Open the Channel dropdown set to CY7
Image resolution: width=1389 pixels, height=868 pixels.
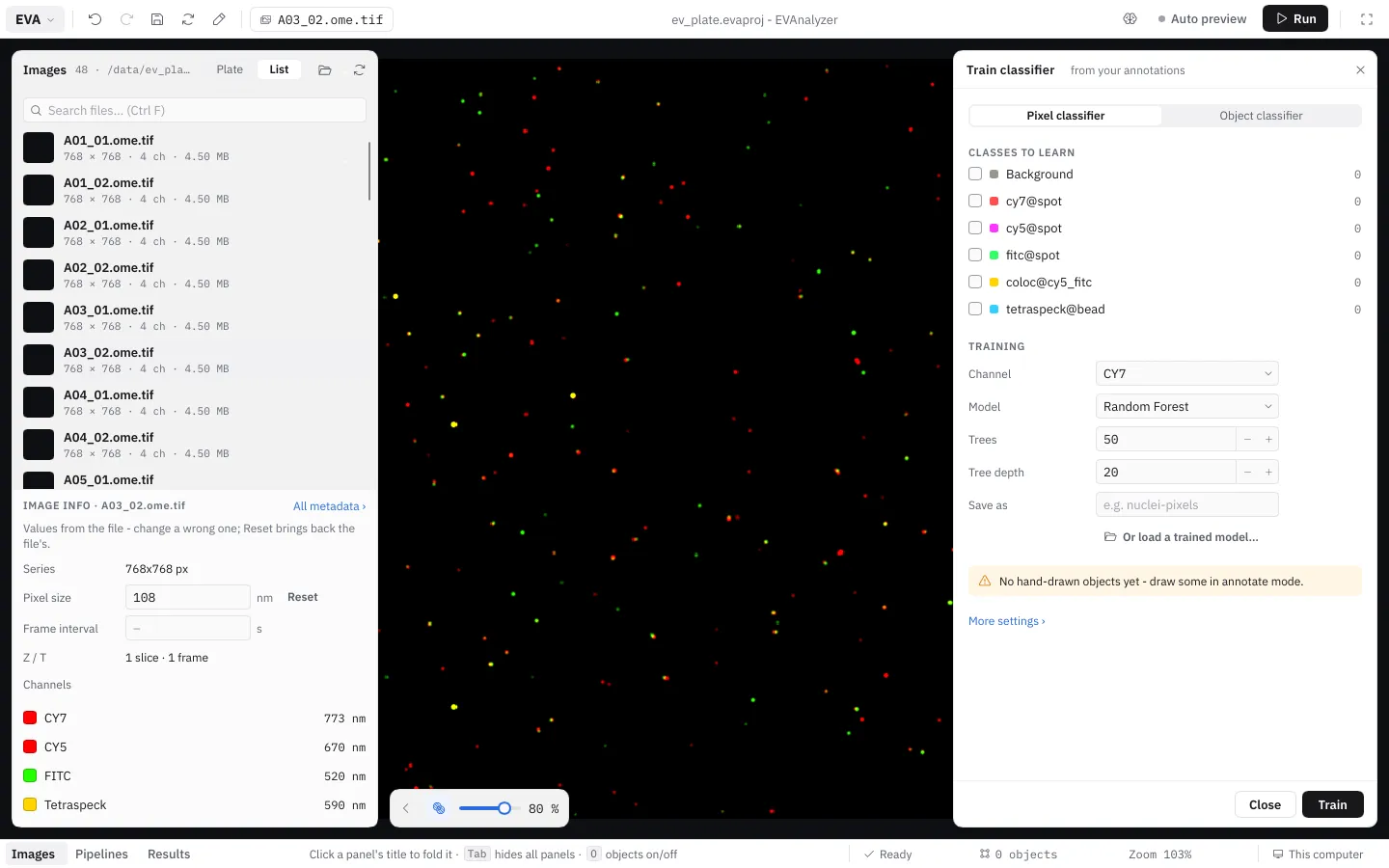click(1187, 374)
